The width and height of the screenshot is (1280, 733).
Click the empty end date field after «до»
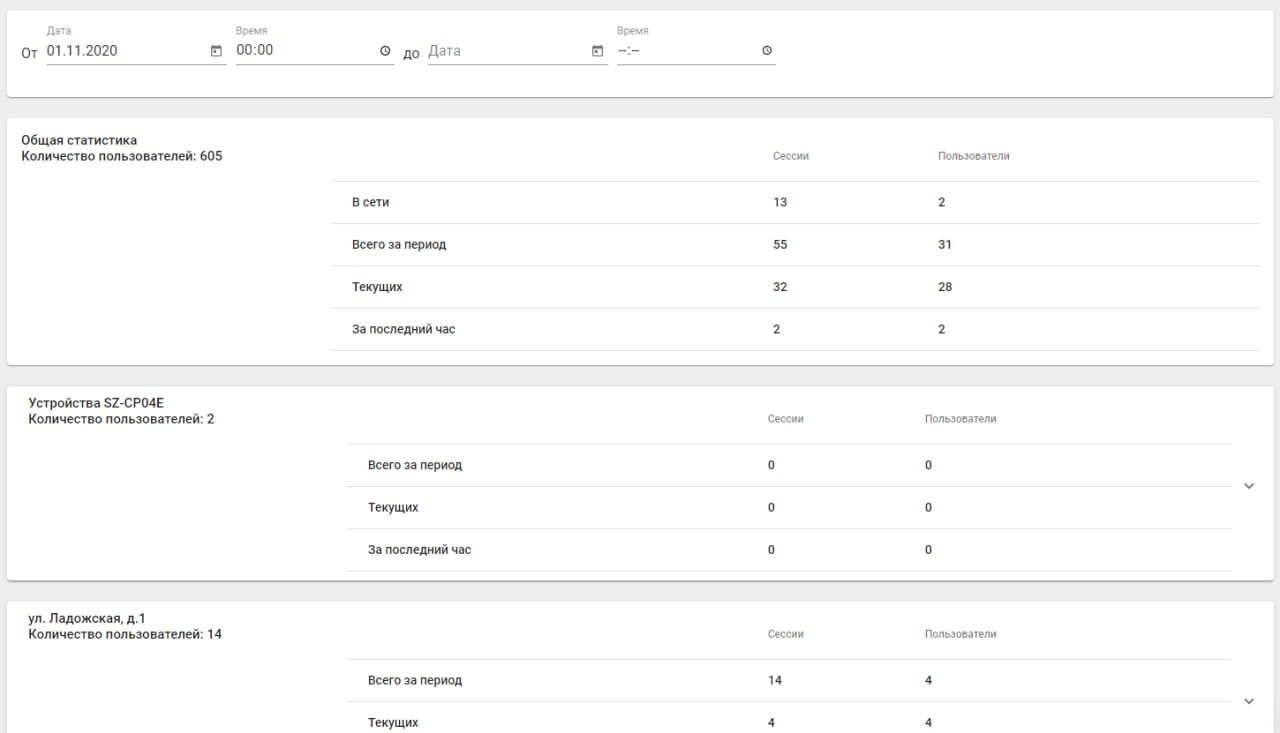(x=507, y=51)
